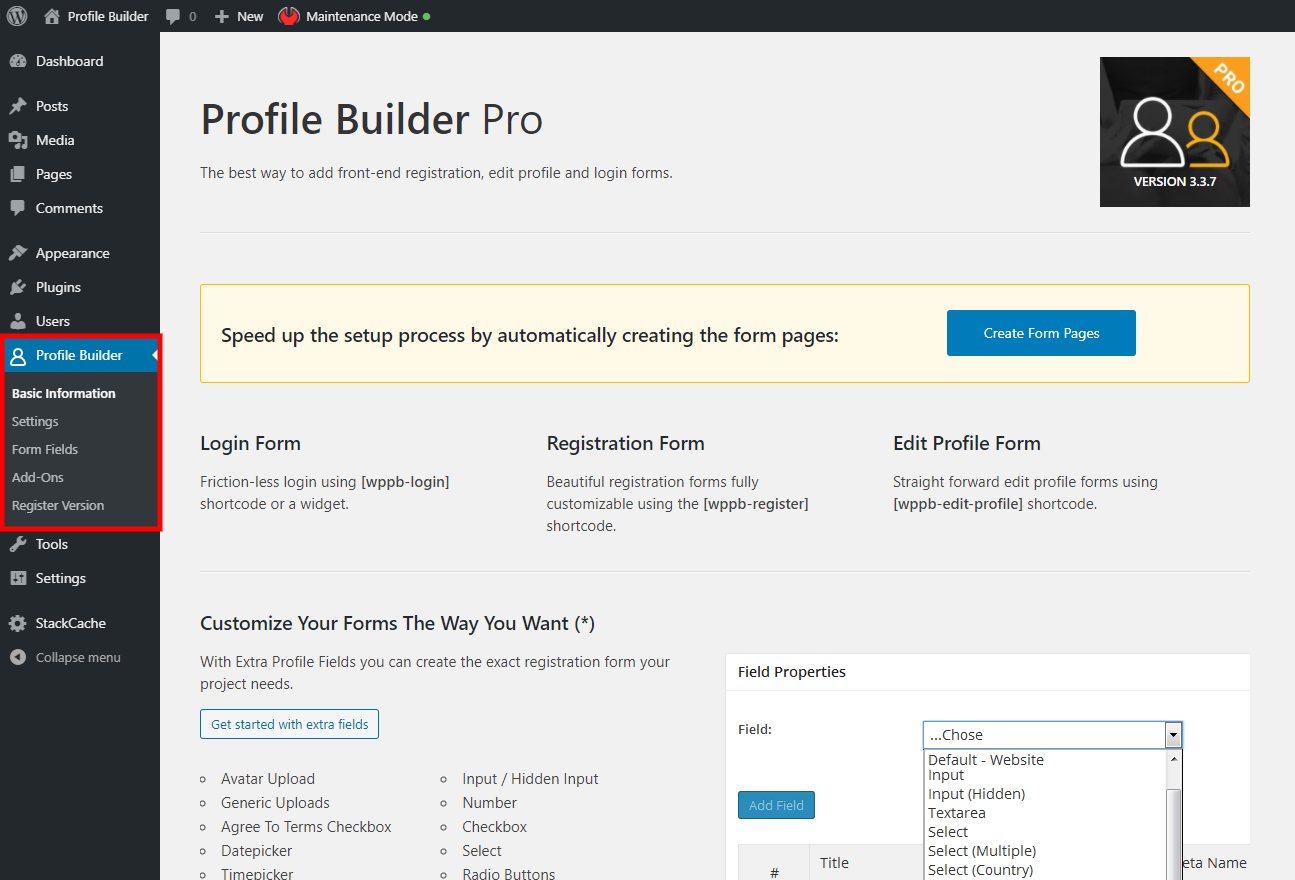1295x880 pixels.
Task: Click the Users person icon
Action: [18, 321]
